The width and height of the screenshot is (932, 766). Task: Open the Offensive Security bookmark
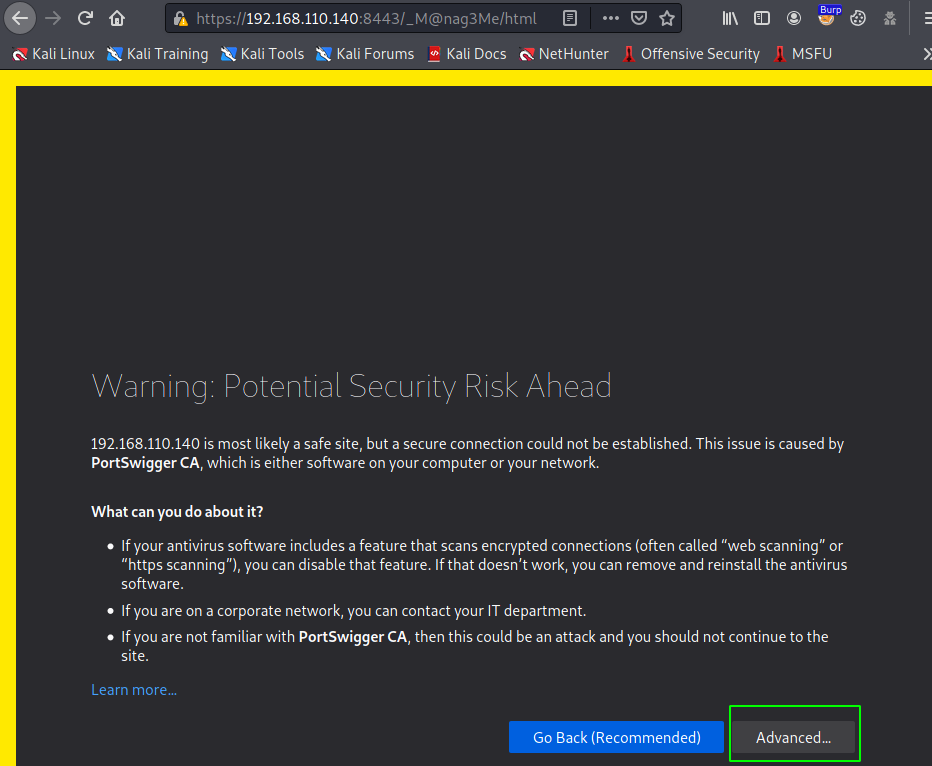[x=690, y=54]
